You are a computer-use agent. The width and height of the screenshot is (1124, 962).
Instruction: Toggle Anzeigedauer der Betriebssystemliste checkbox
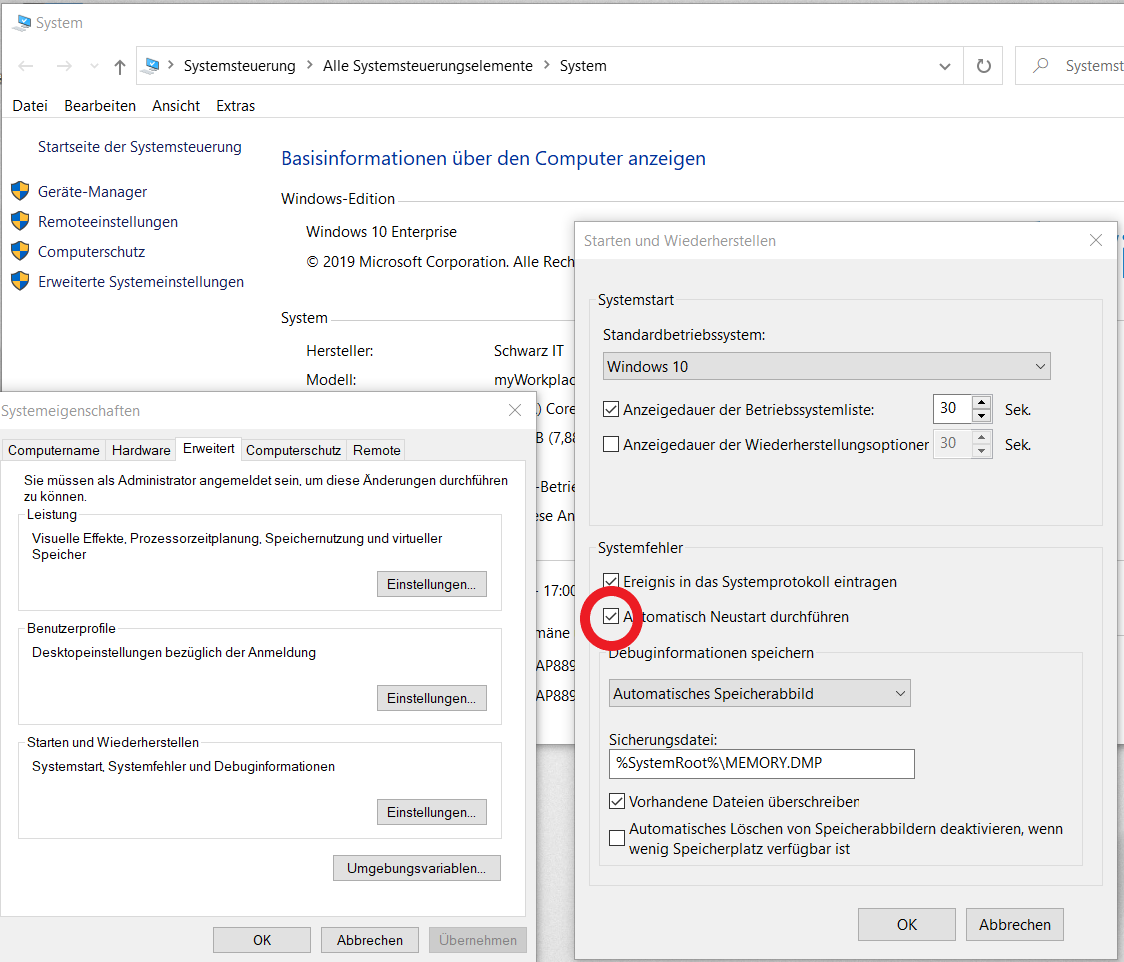tap(611, 409)
